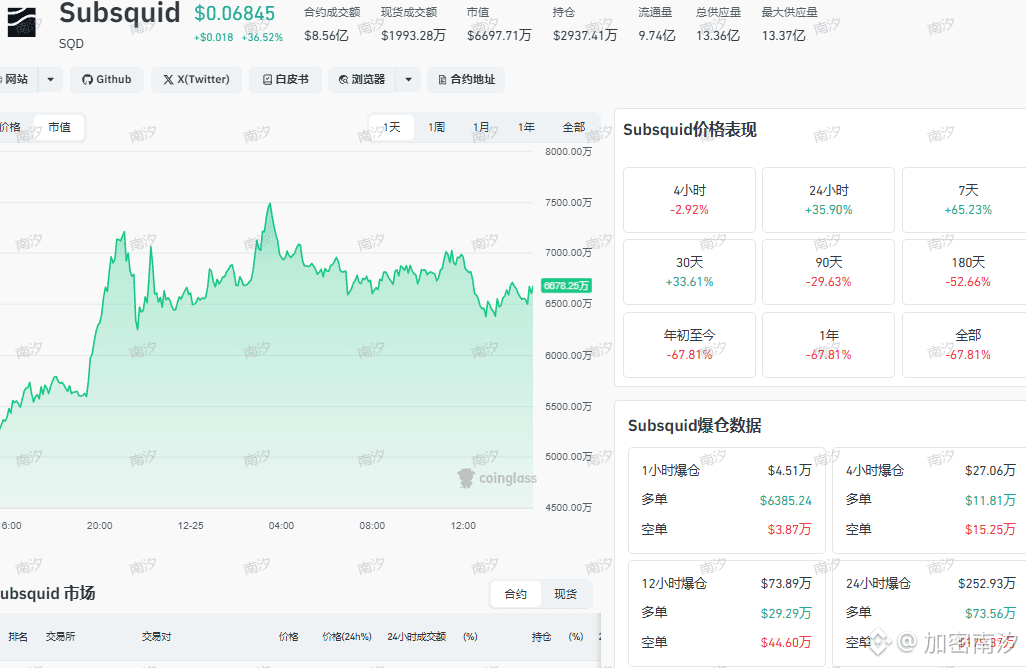Viewport: 1026px width, 668px height.
Task: Switch market table to 合约 tab
Action: (x=516, y=594)
